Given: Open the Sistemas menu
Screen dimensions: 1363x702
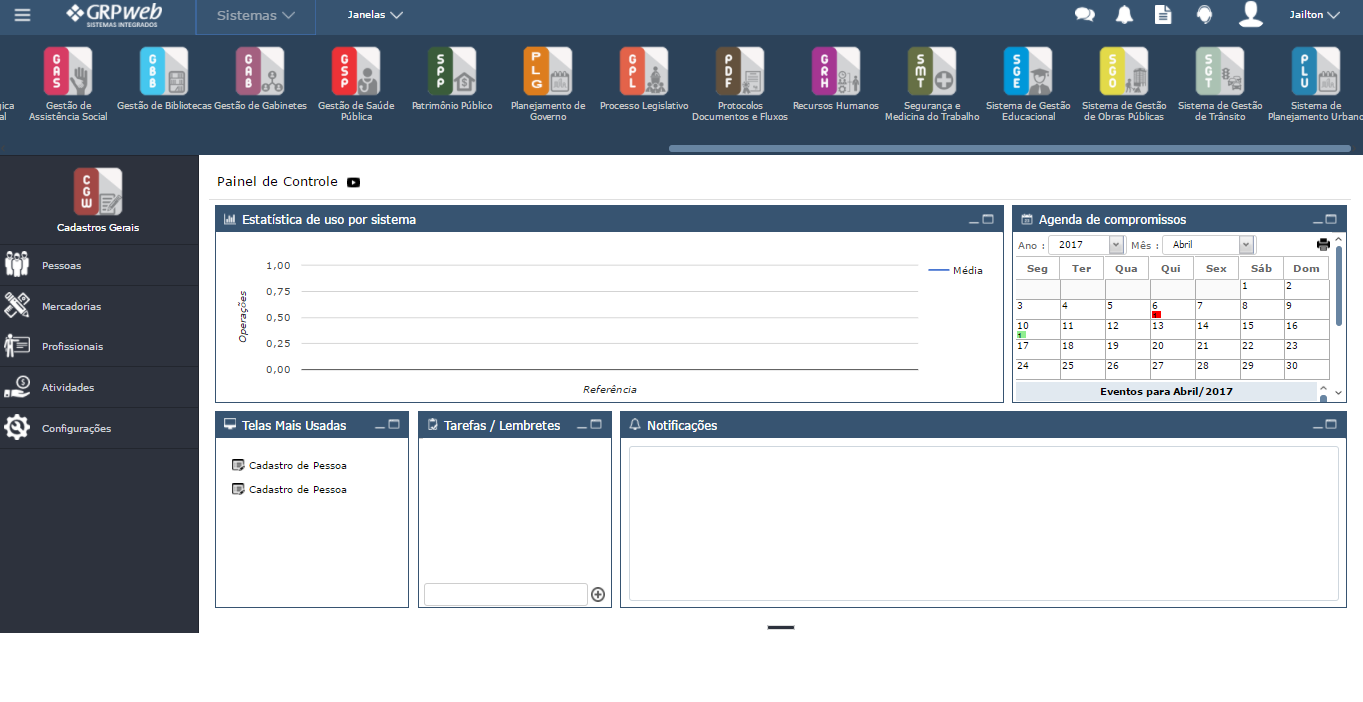Looking at the screenshot, I should click(256, 16).
